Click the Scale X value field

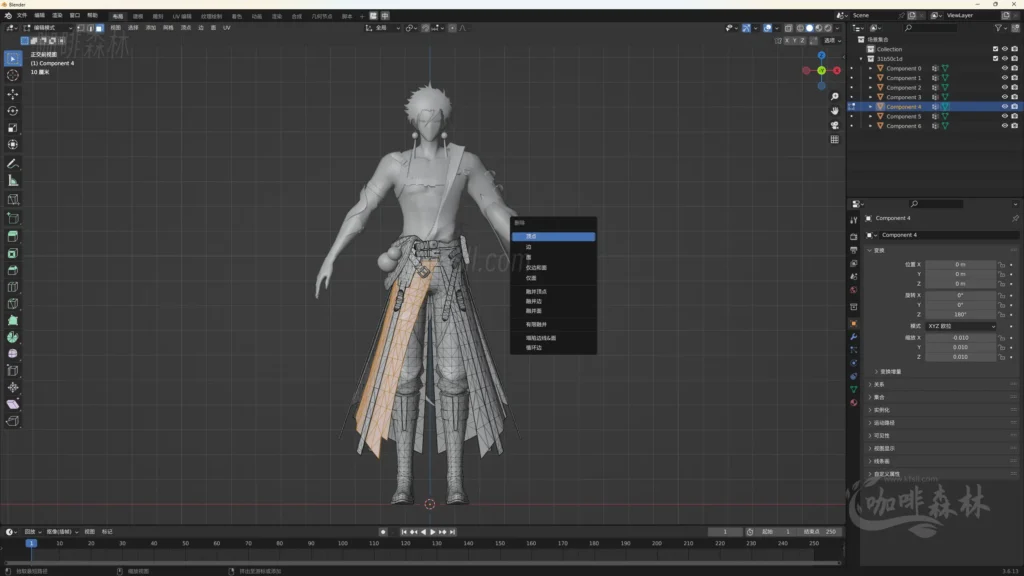click(x=960, y=338)
